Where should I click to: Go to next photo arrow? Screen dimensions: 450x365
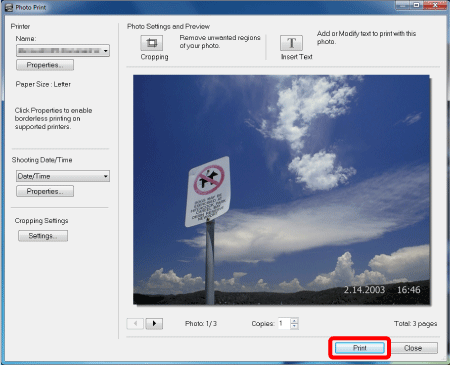(x=154, y=323)
